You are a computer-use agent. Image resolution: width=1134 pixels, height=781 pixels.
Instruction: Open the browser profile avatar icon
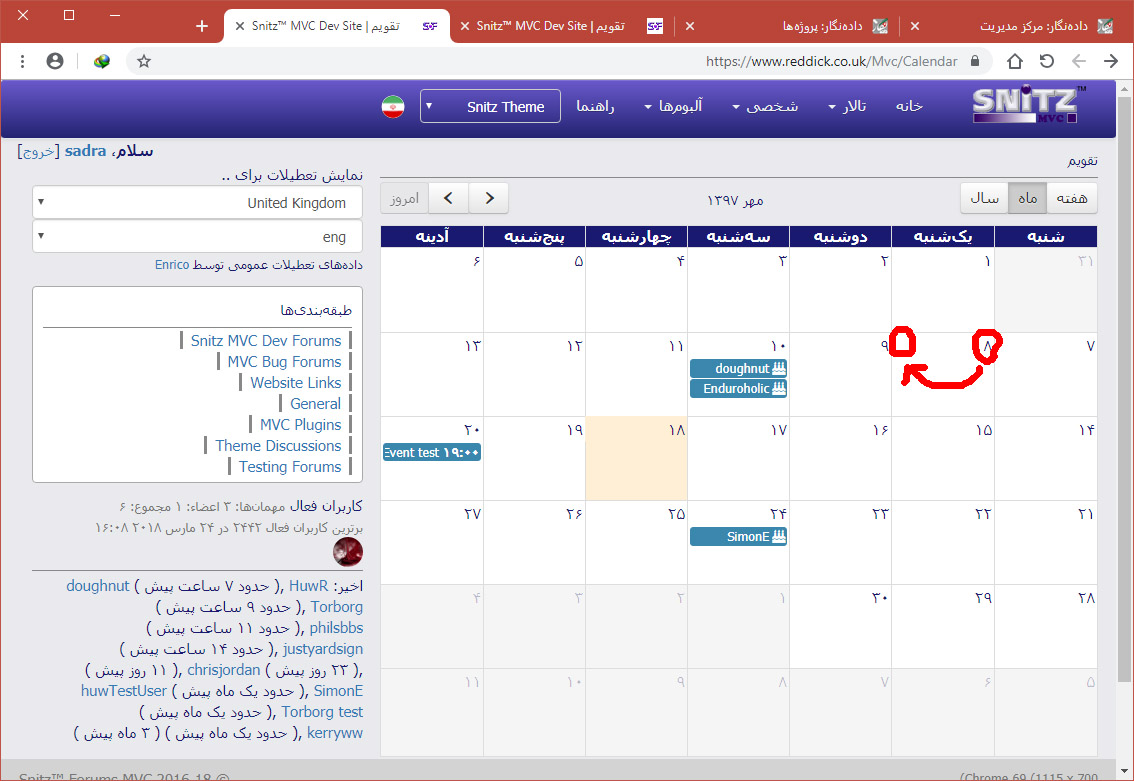(x=55, y=61)
